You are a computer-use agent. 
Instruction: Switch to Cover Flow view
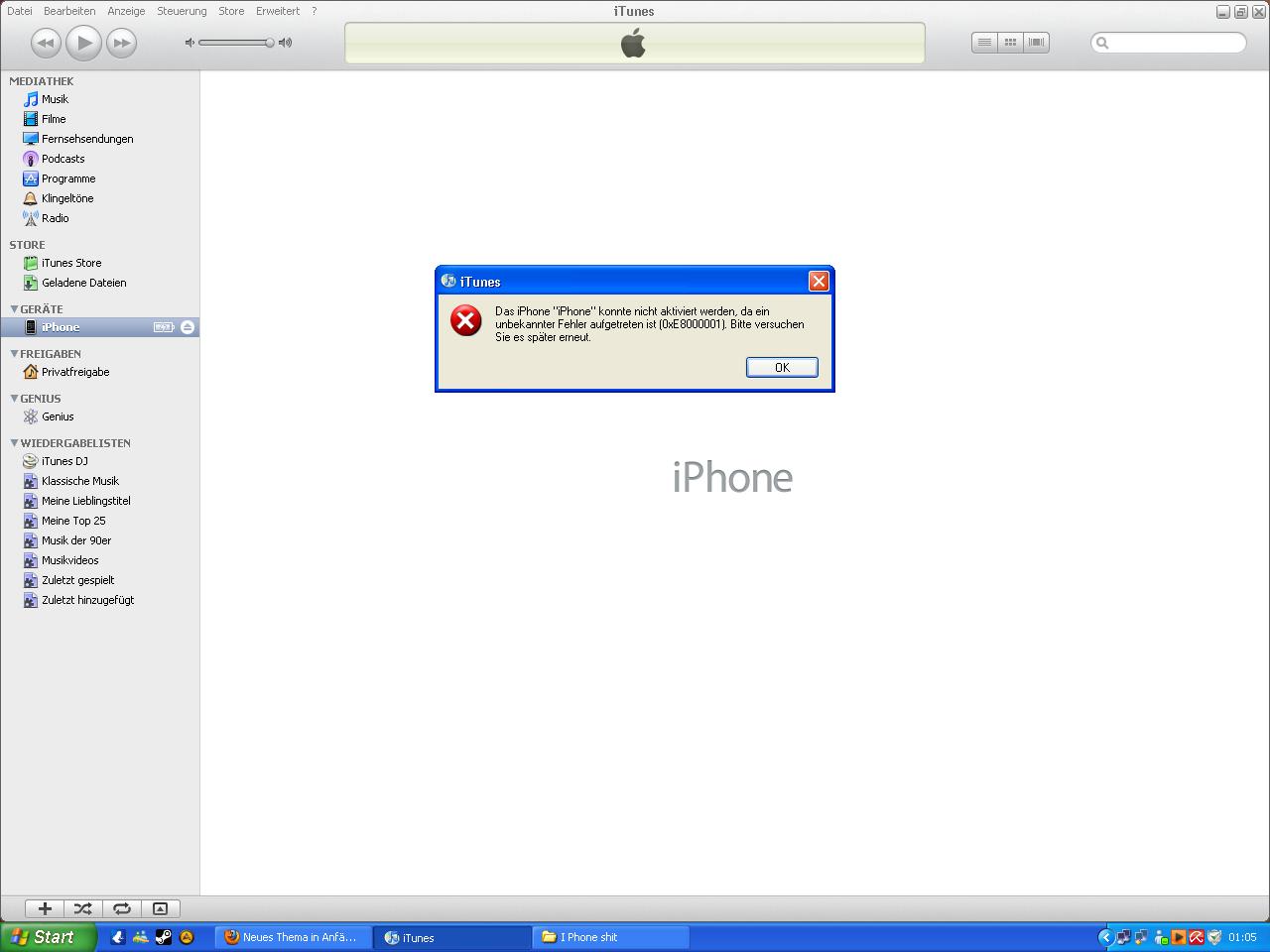[x=1036, y=43]
